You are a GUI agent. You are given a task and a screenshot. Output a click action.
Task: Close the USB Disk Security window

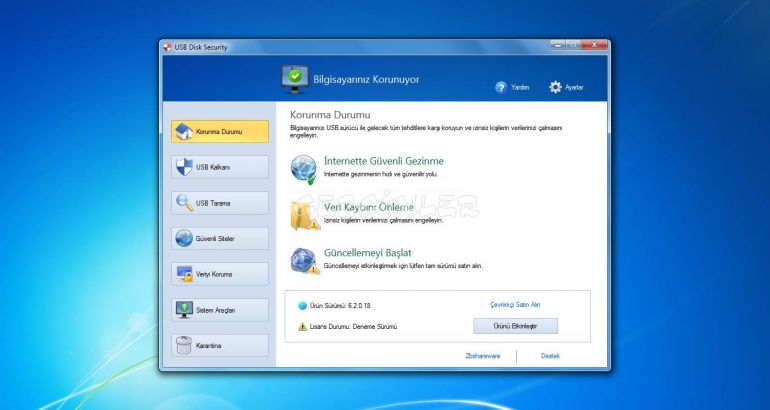click(x=594, y=45)
